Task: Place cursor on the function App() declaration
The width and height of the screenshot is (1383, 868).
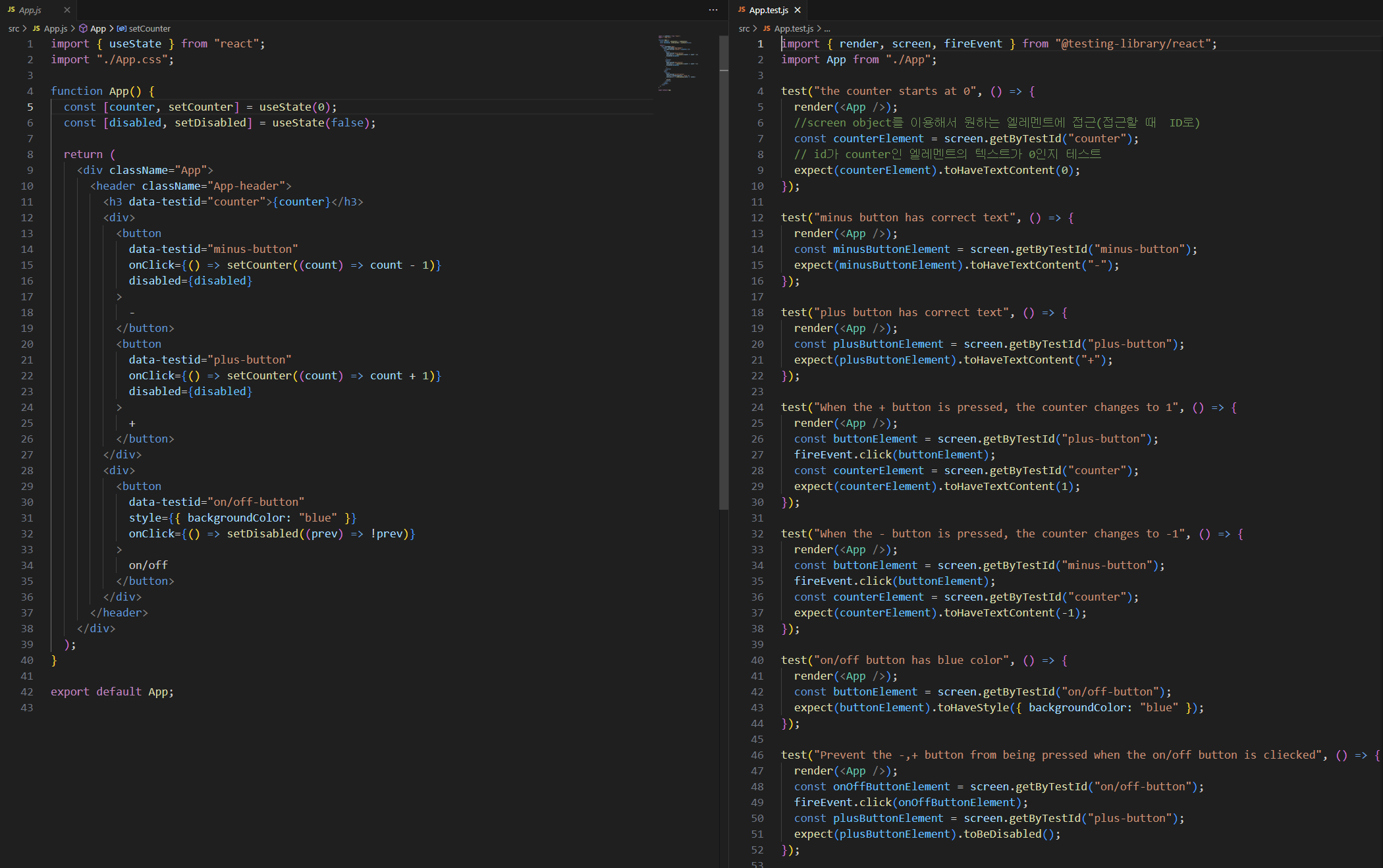Action: click(x=103, y=91)
